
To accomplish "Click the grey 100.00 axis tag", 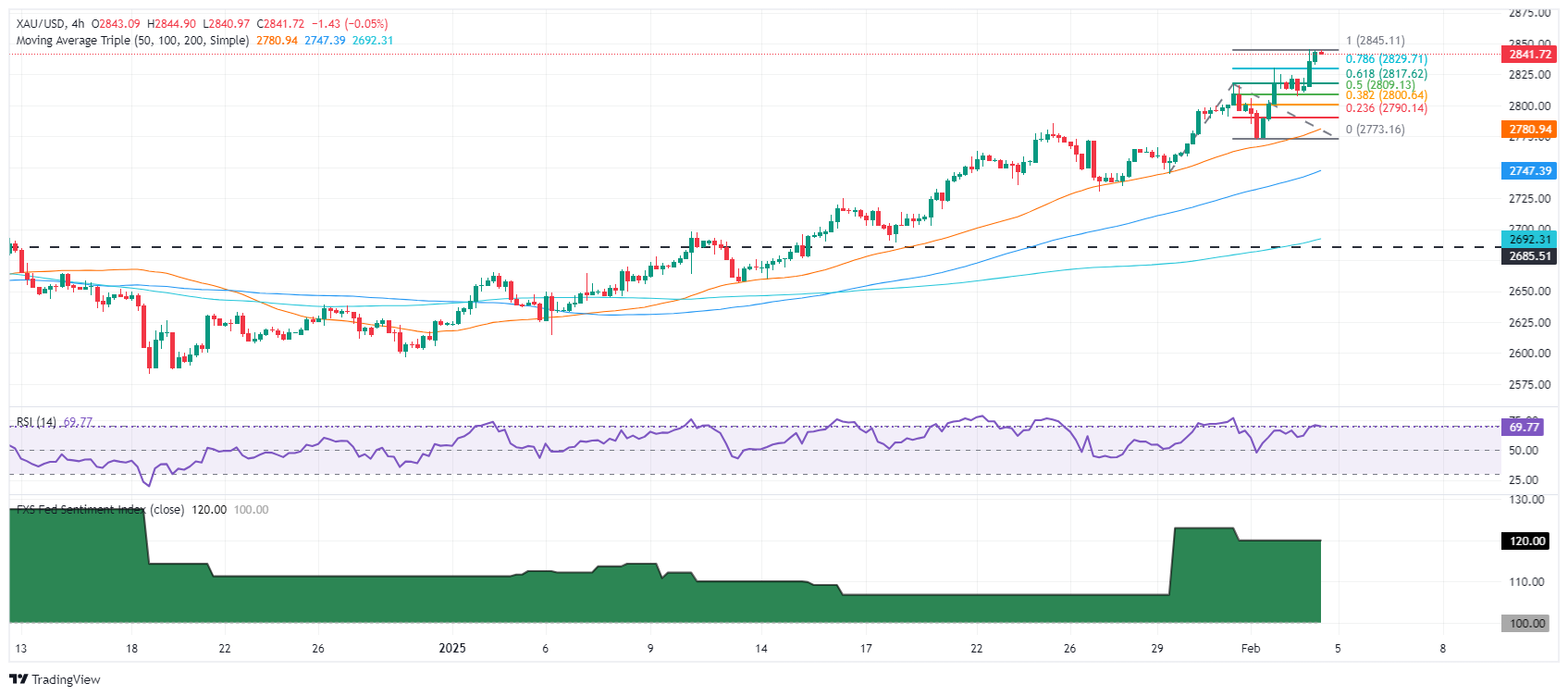I will 1527,624.
